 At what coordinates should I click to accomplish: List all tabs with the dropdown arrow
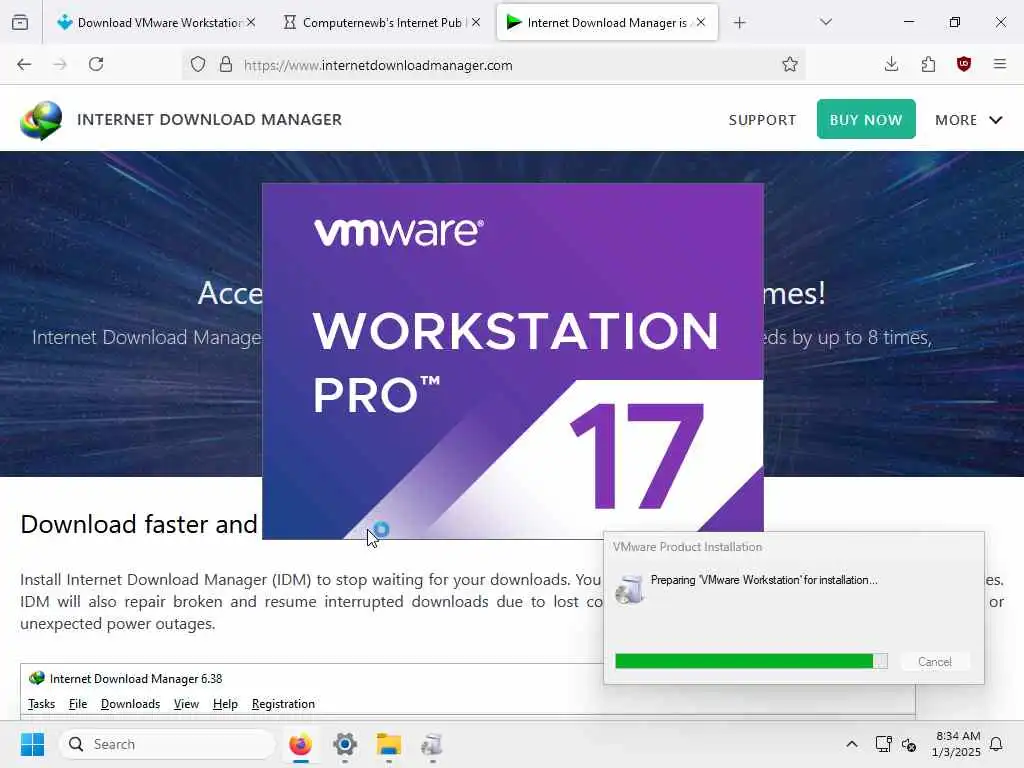coord(825,22)
